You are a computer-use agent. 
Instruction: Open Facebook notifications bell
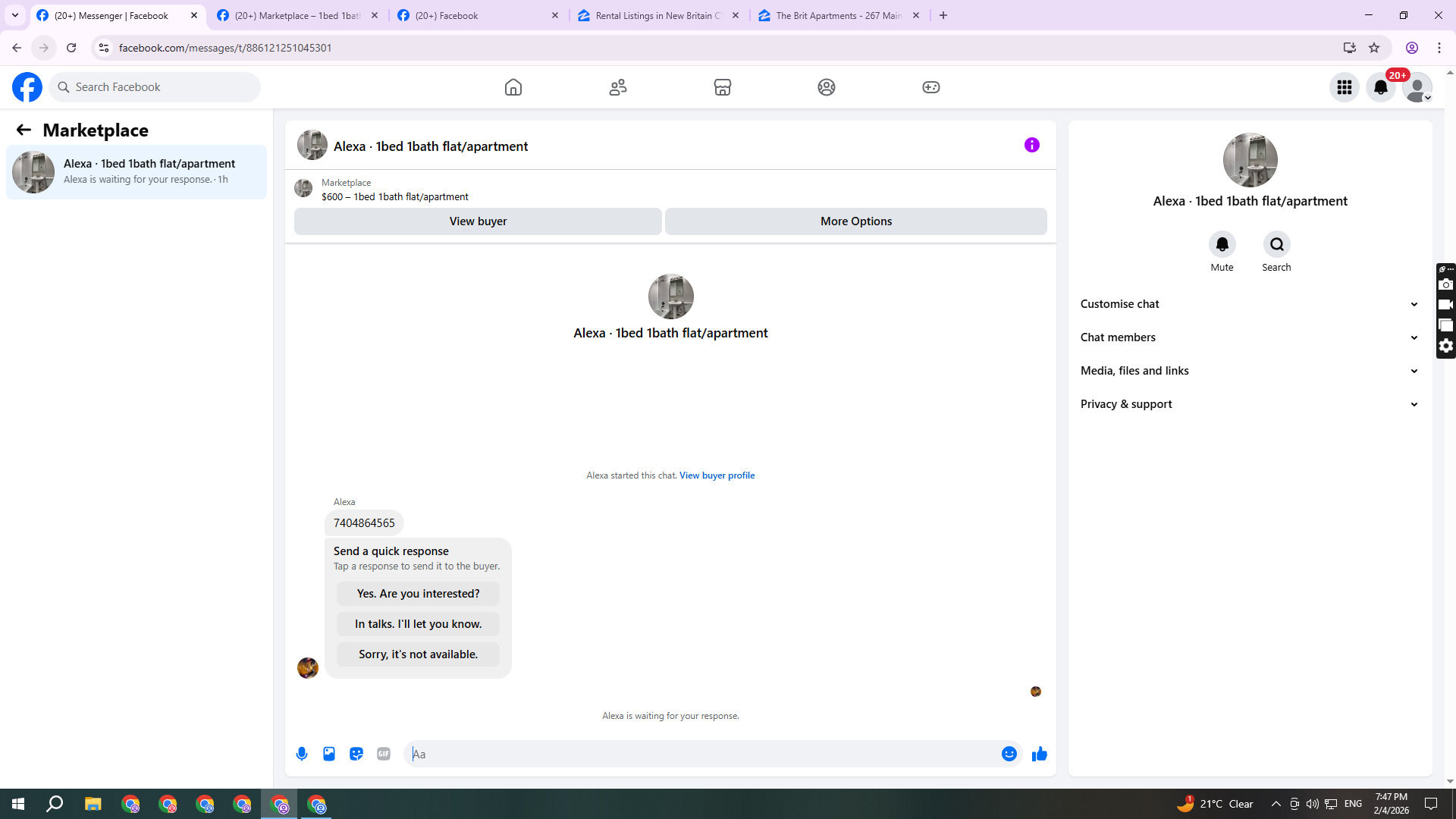[x=1381, y=87]
